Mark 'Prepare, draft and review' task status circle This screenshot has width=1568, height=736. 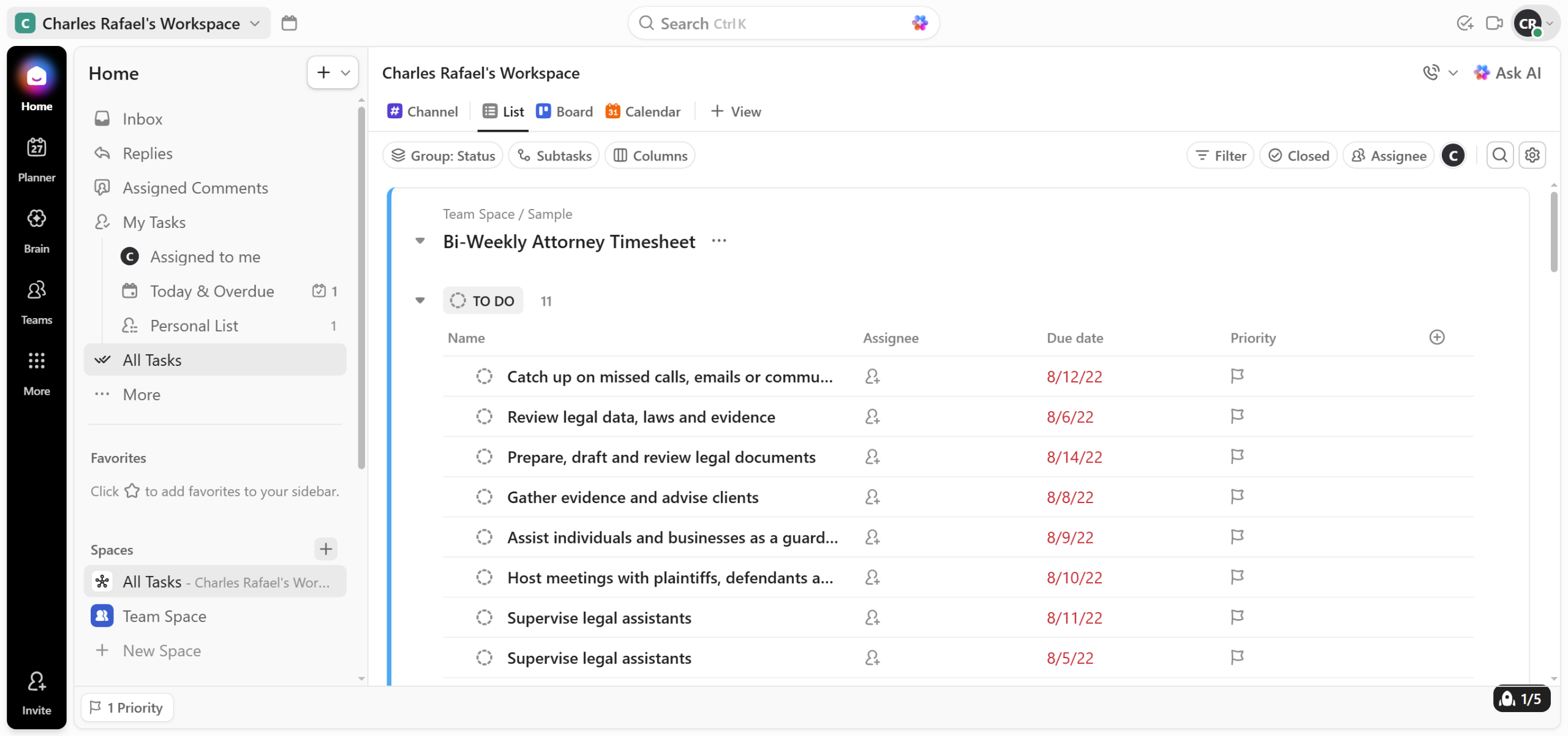pyautogui.click(x=484, y=457)
